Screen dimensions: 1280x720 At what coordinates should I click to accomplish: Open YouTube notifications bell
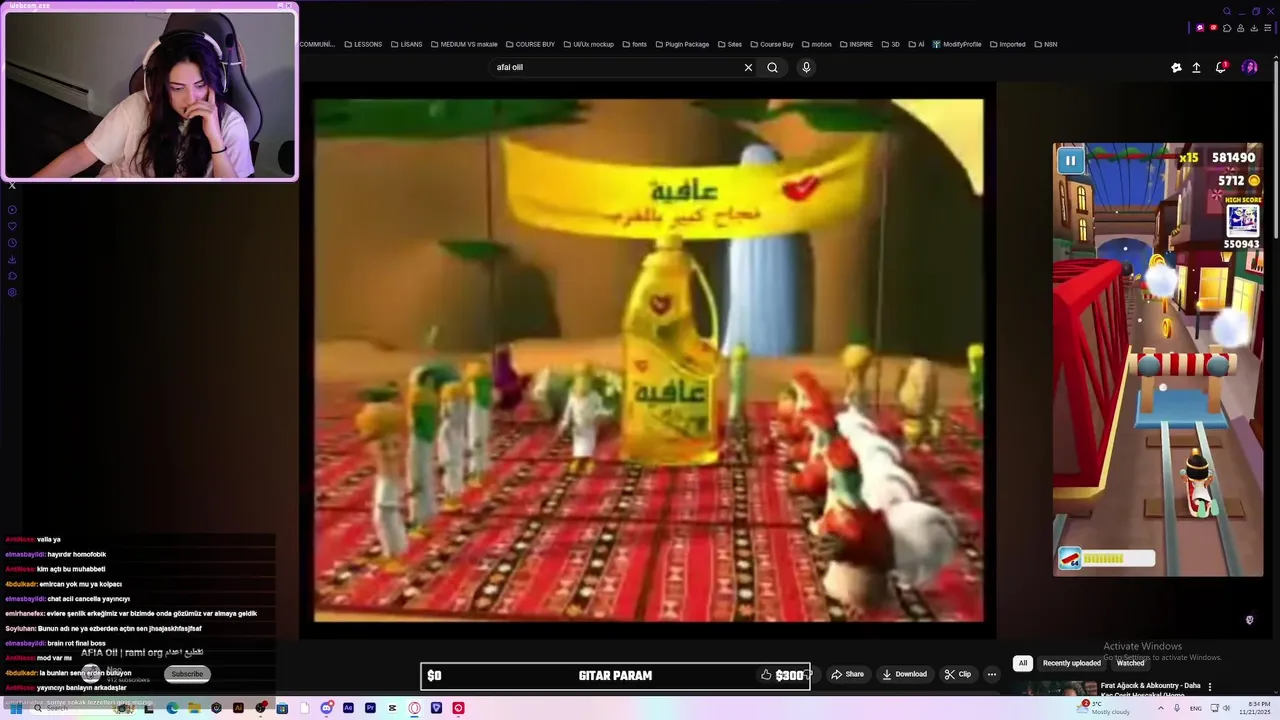tap(1221, 67)
